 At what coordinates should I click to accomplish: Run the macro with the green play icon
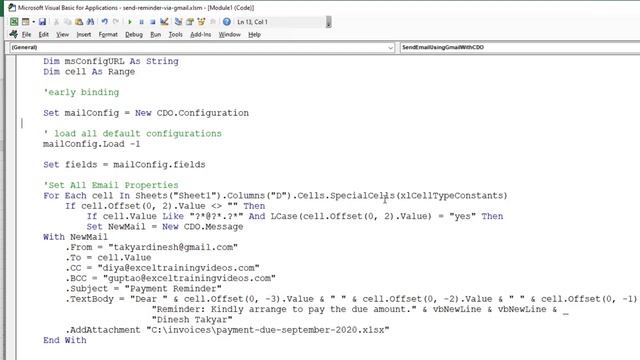click(x=130, y=22)
